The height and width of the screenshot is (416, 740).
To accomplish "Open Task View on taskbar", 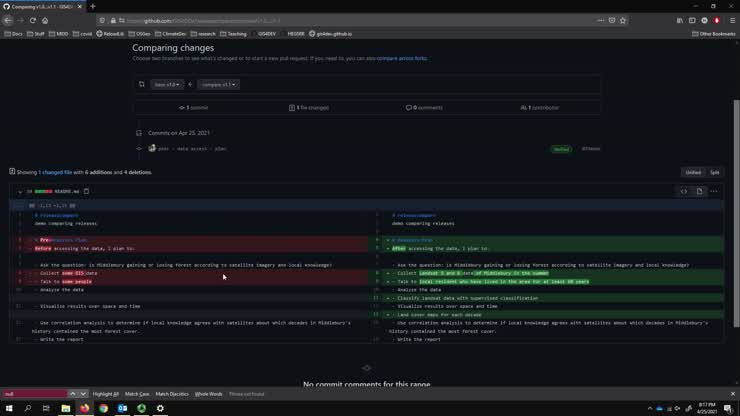I will point(46,408).
